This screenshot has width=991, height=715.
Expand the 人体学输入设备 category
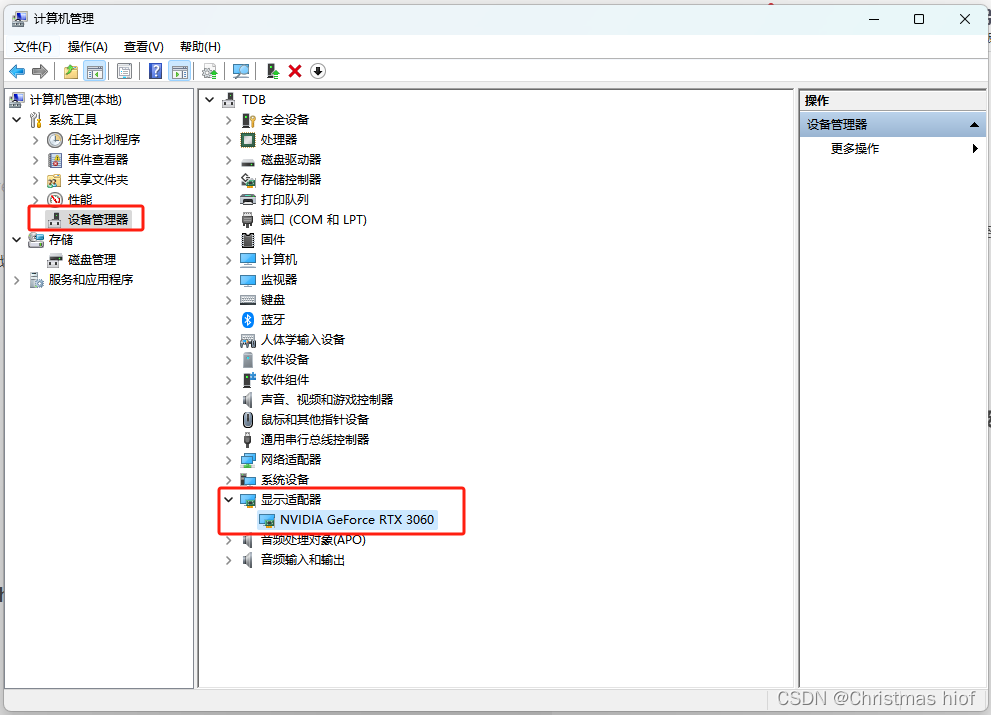tap(229, 340)
